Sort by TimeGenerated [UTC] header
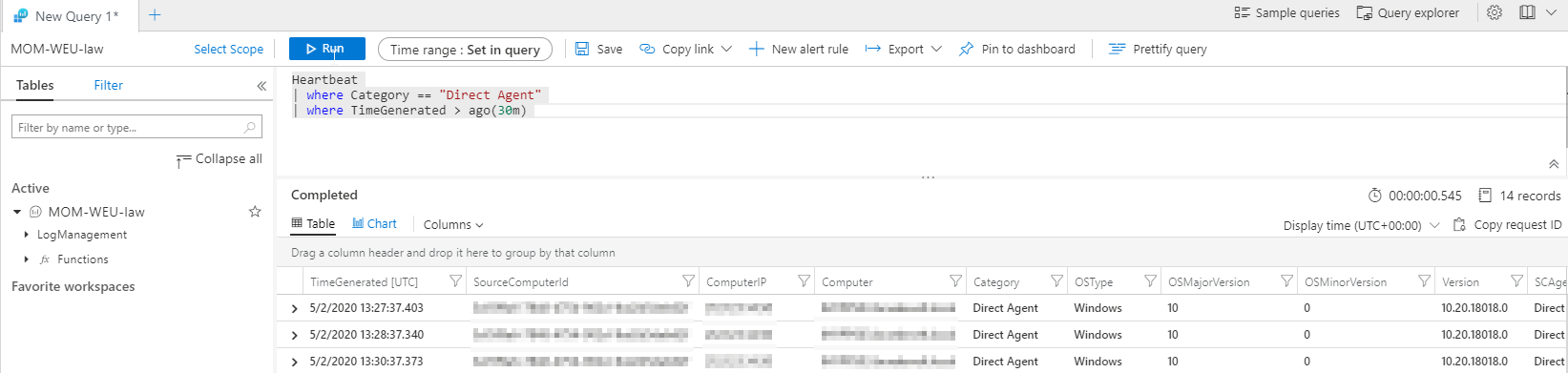1568x373 pixels. (364, 282)
